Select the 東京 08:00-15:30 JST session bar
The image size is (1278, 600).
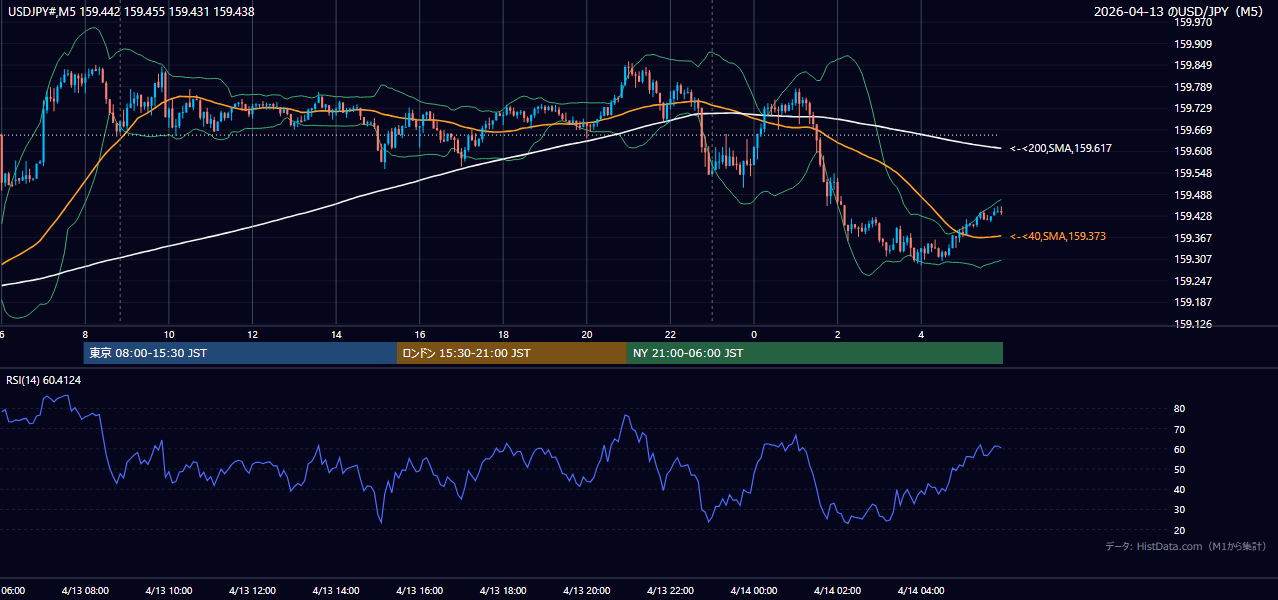(240, 353)
